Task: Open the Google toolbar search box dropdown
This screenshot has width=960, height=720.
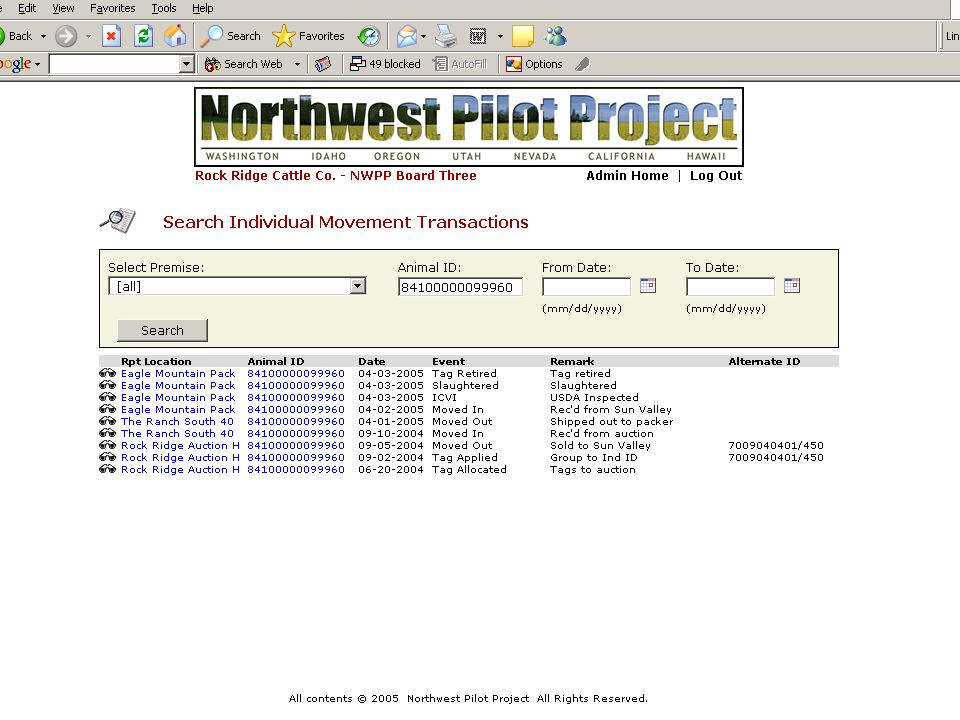Action: (187, 64)
